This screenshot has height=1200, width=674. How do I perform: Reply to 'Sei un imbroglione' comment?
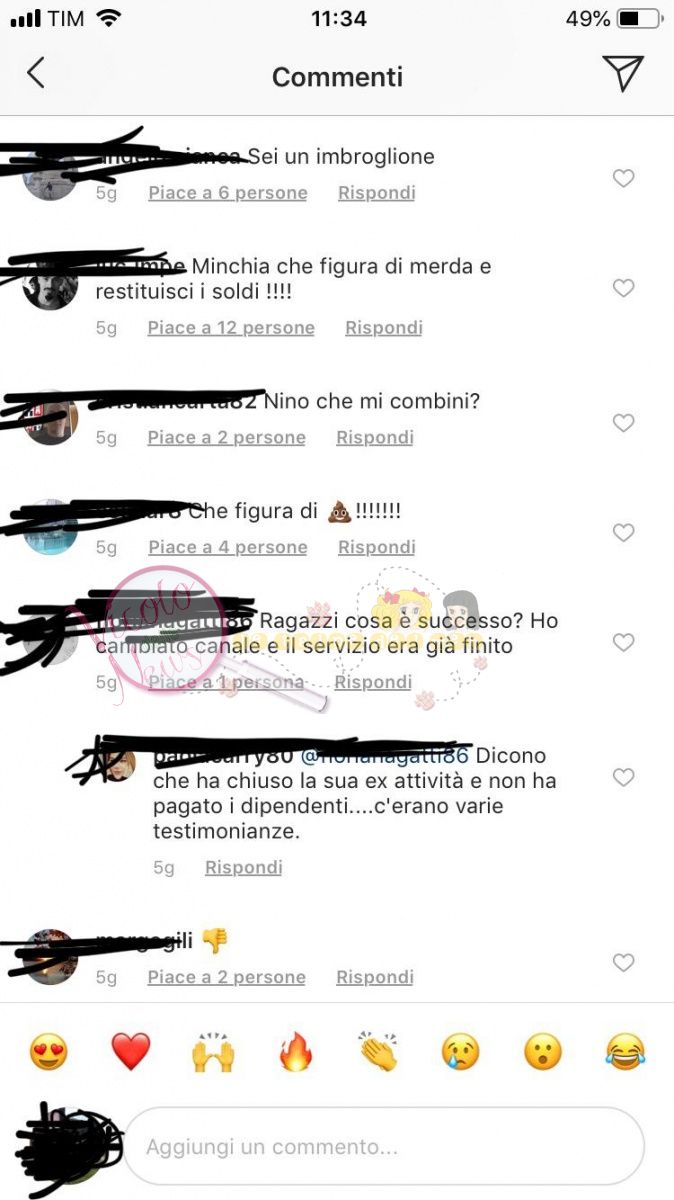pyautogui.click(x=376, y=193)
